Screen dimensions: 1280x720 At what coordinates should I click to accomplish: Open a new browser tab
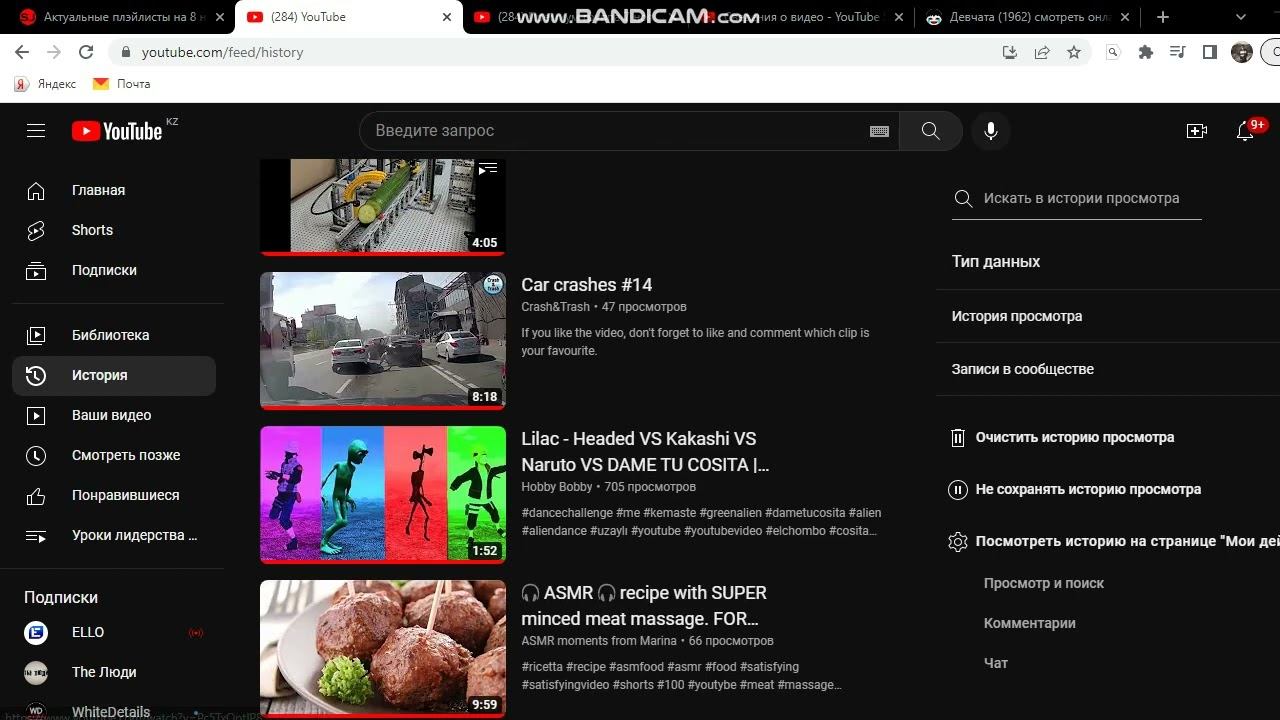(1162, 17)
